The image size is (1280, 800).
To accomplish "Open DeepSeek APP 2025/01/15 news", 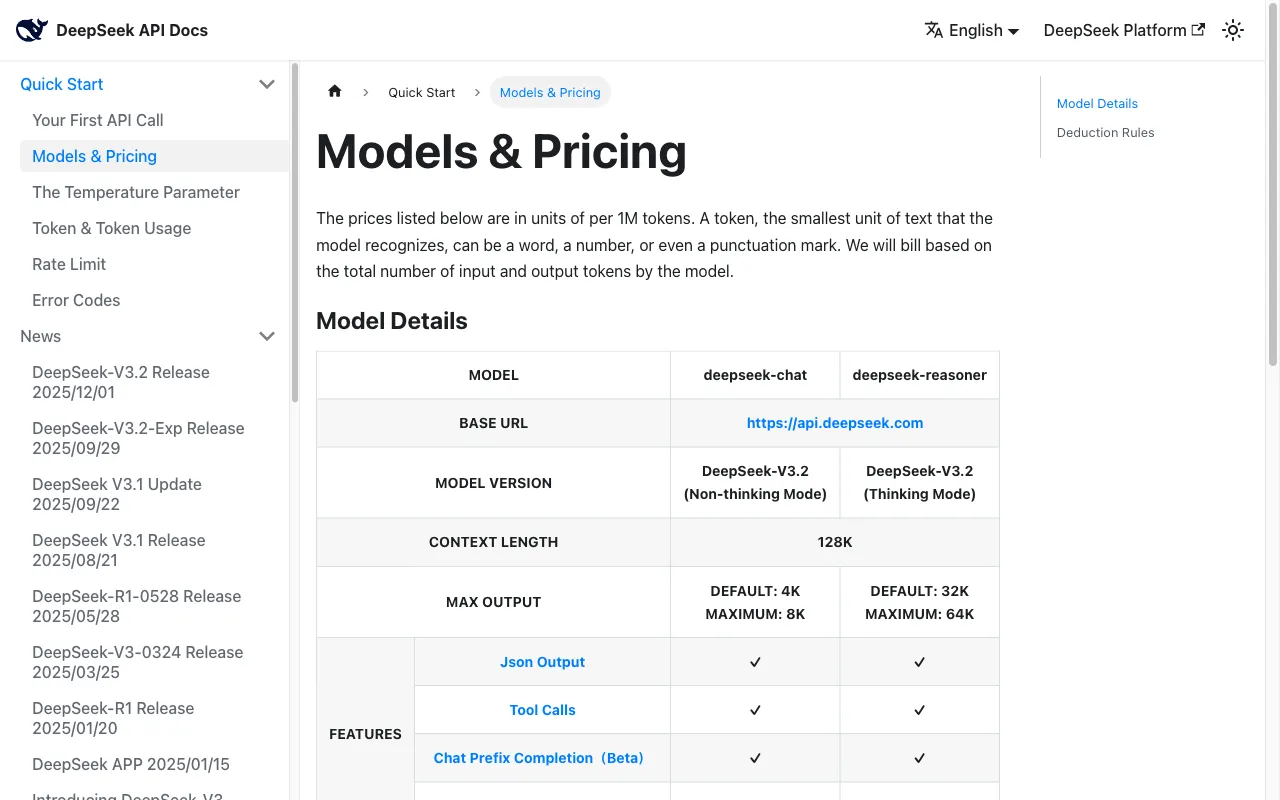I will (x=131, y=764).
